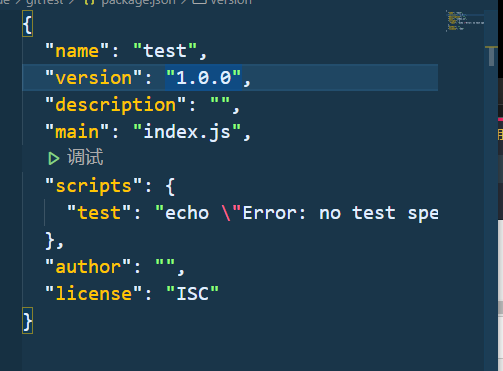Place cursor in "1.0.0" version value
The width and height of the screenshot is (503, 371).
(203, 78)
